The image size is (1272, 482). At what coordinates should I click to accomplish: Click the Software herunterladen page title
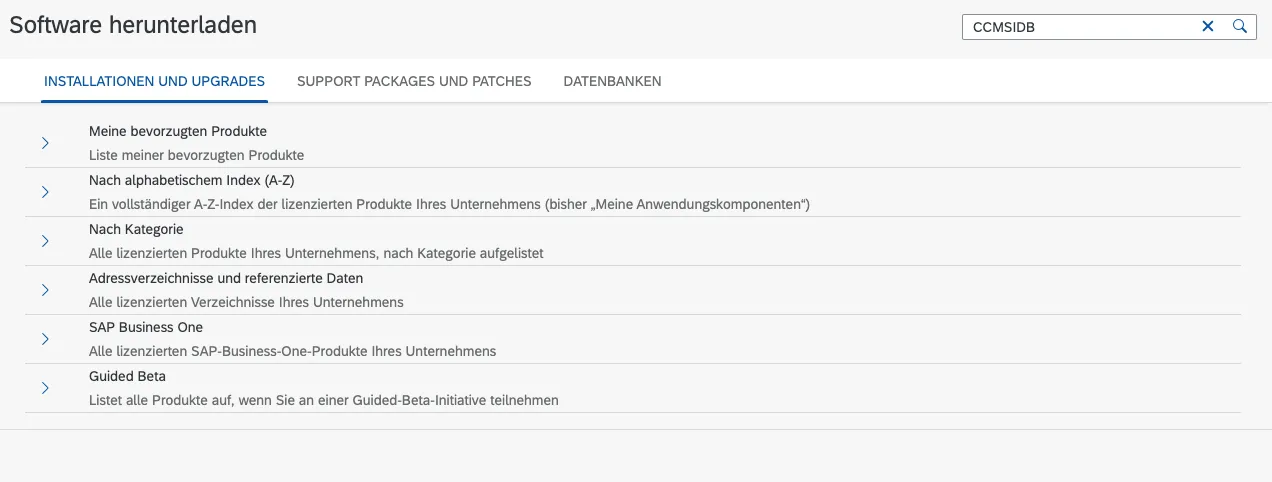(133, 26)
